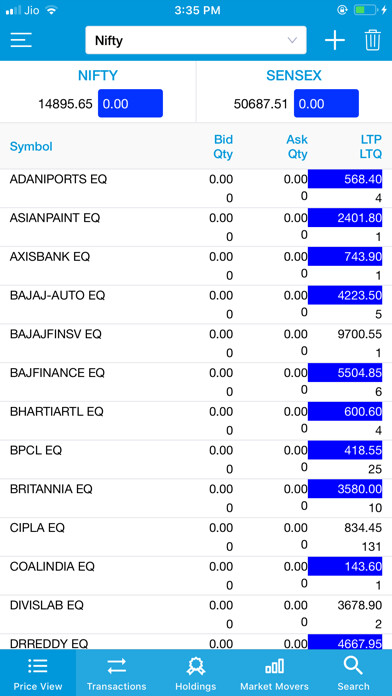The image size is (392, 696).
Task: Open ADANIPORTS EQ row
Action: [196, 188]
